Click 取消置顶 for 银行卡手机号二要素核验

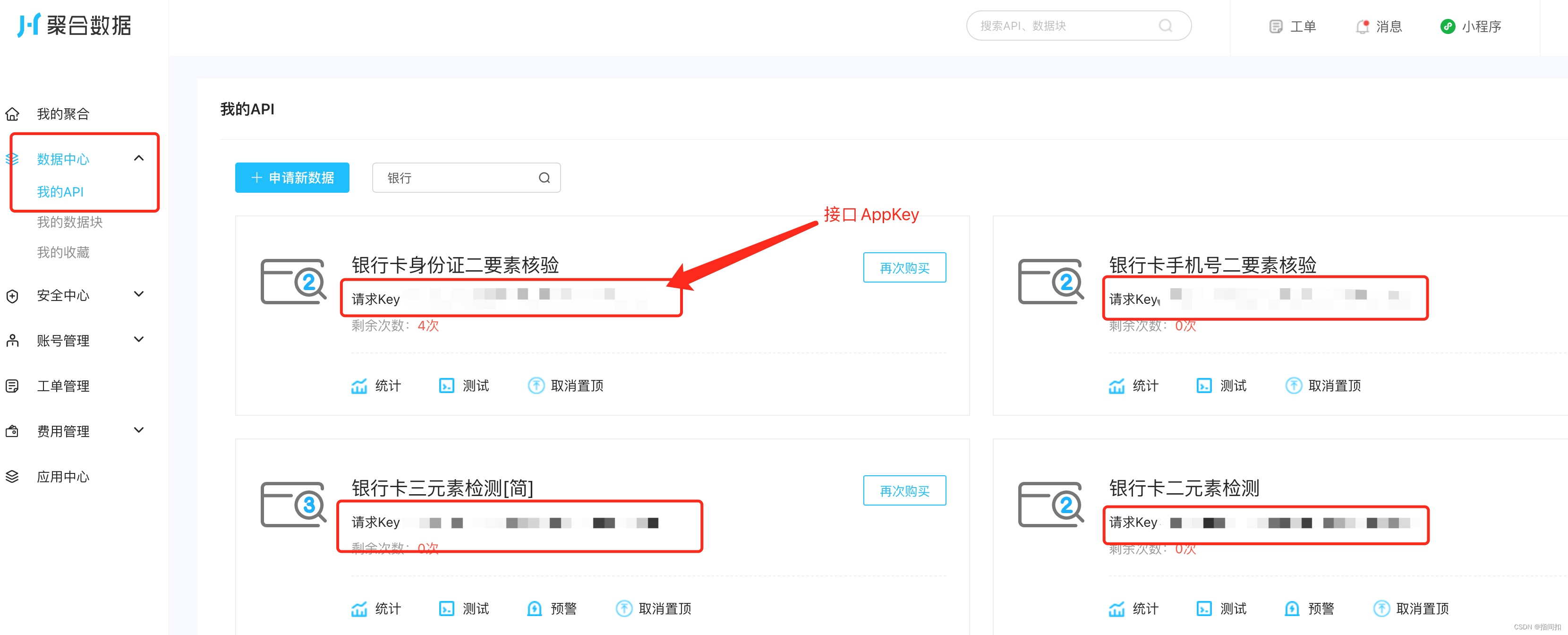click(x=1323, y=386)
